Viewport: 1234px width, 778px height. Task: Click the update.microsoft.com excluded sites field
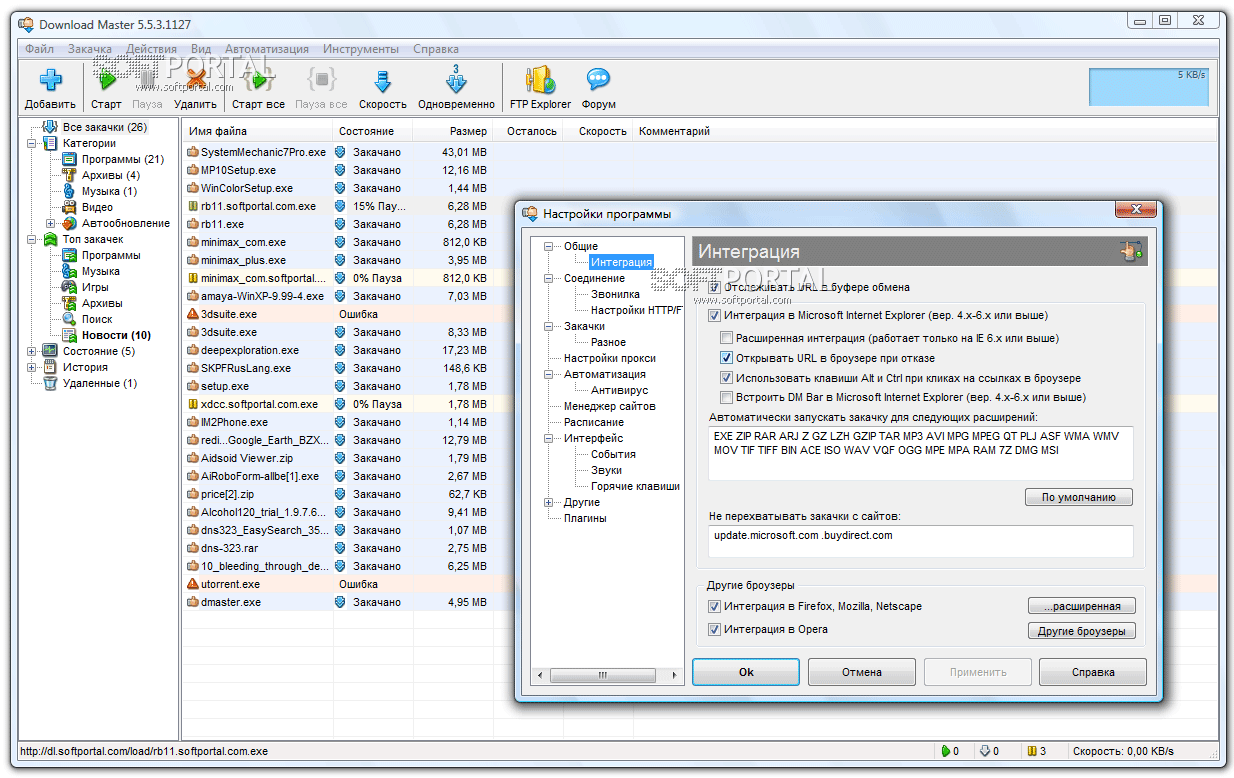pos(920,541)
